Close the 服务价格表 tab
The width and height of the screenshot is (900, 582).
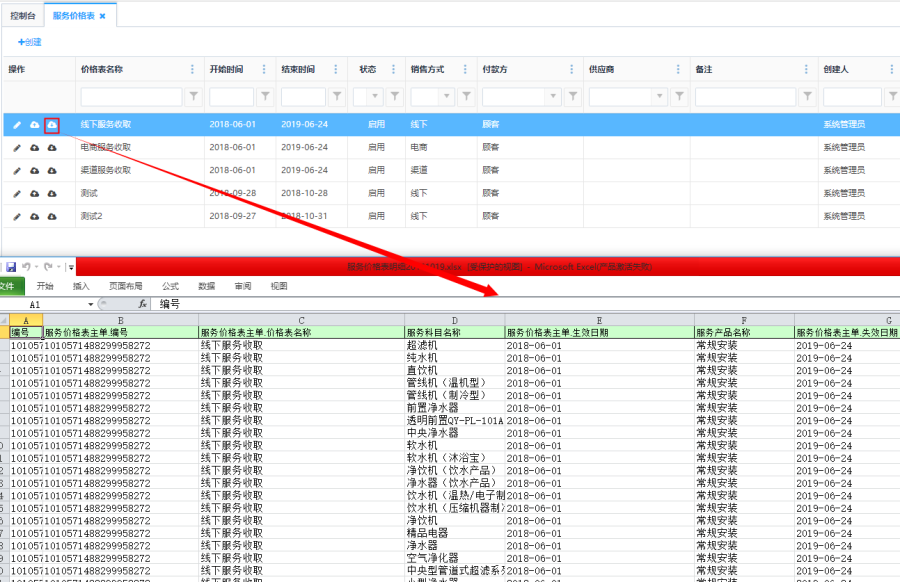pyautogui.click(x=102, y=16)
